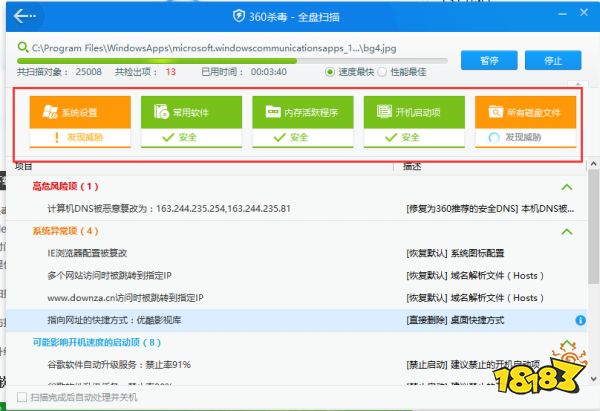Collapse the 系统异常项 group
The height and width of the screenshot is (411, 600).
click(x=567, y=232)
